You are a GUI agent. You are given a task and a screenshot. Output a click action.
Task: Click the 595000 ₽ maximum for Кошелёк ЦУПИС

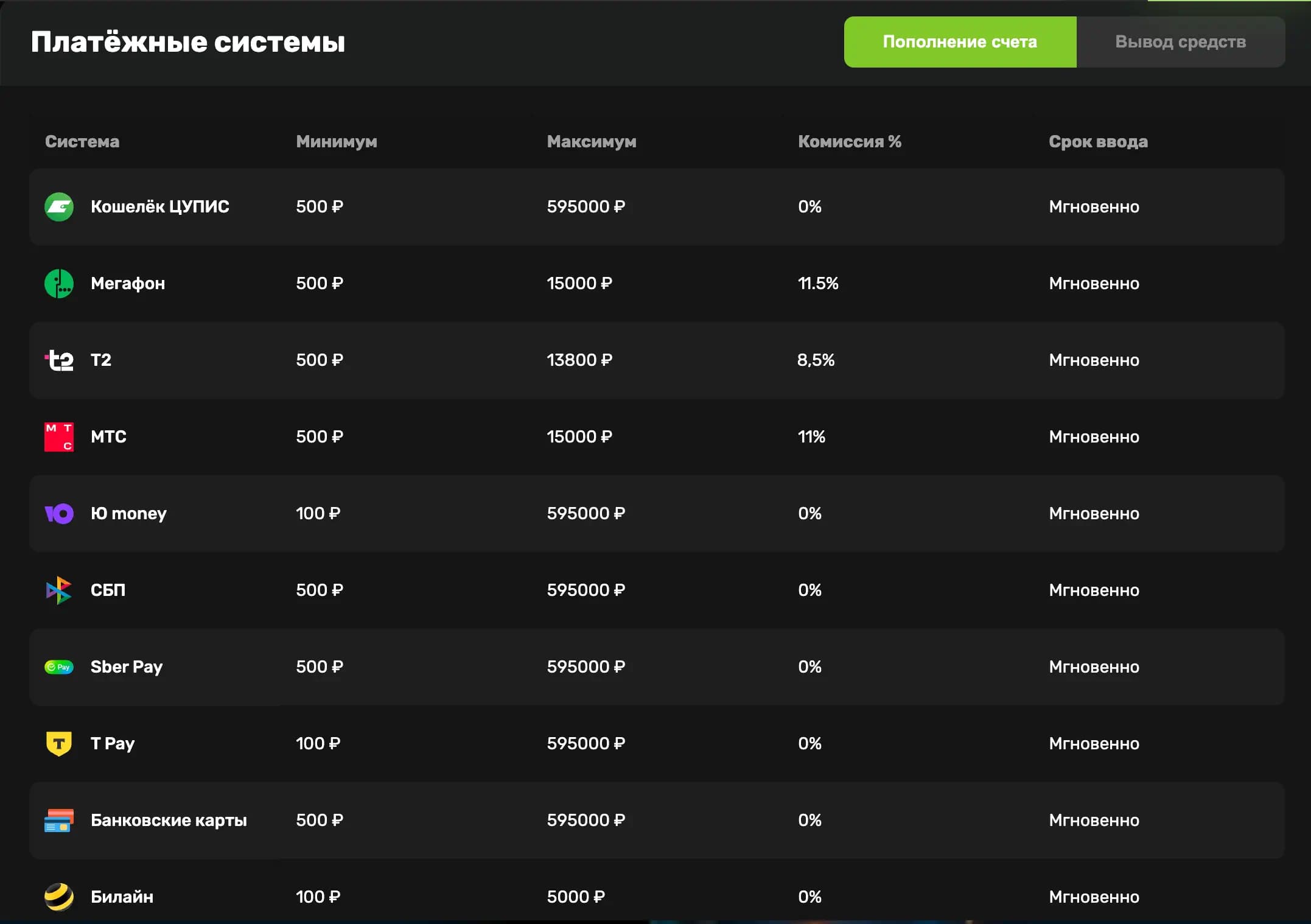coord(586,207)
